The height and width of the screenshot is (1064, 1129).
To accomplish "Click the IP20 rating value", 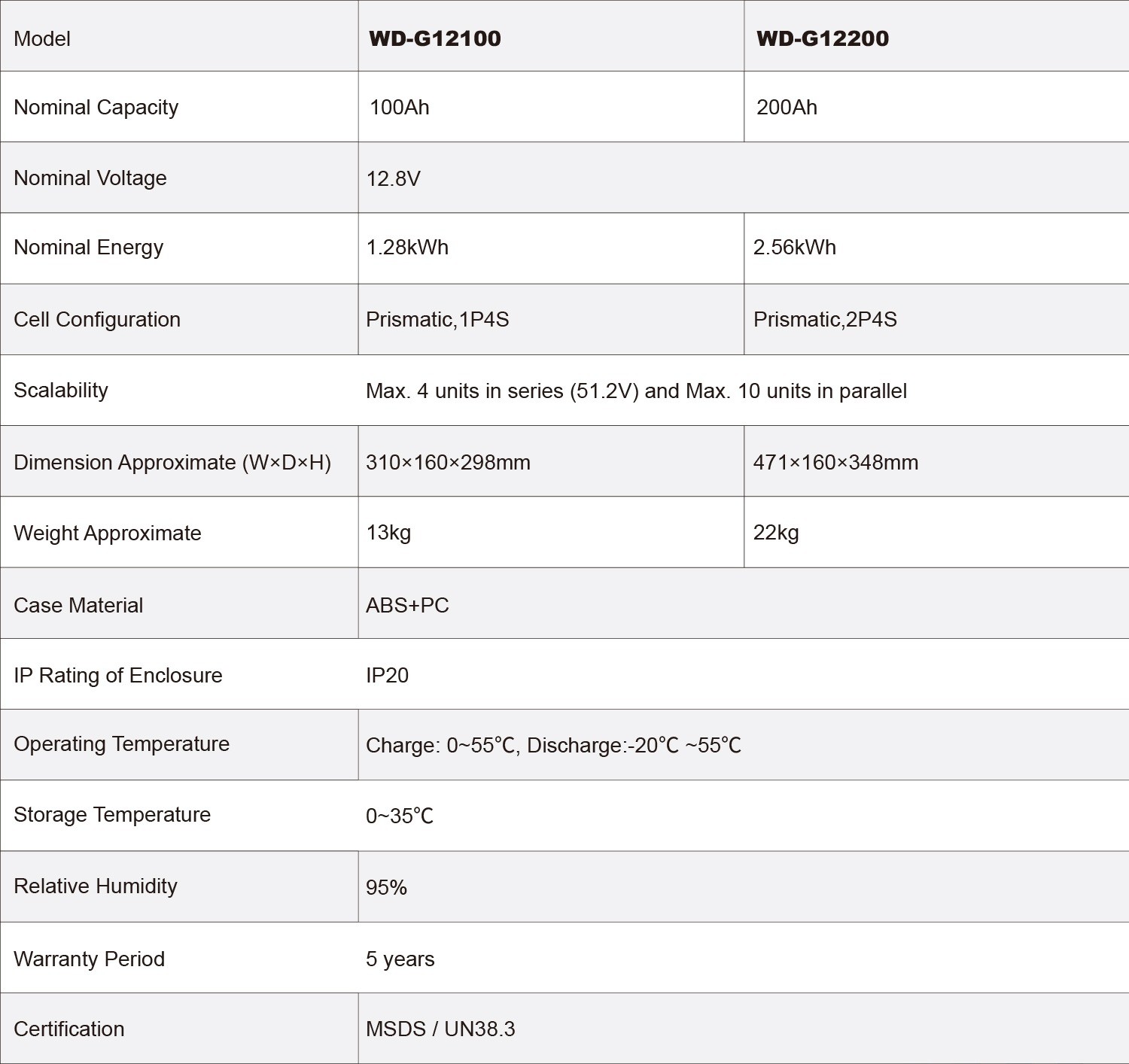I will pyautogui.click(x=387, y=675).
